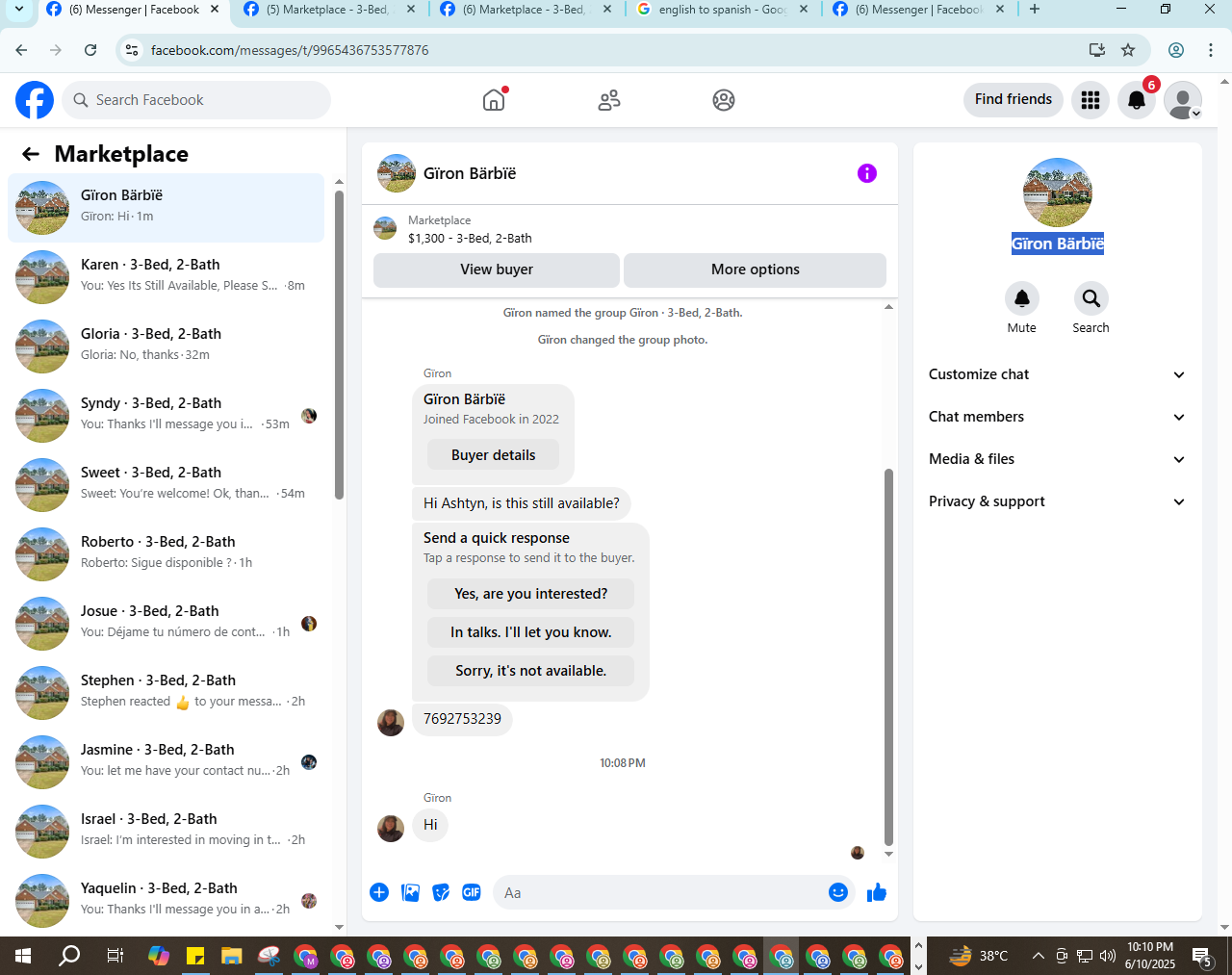Click the View buyer button
This screenshot has width=1232, height=975.
pyautogui.click(x=497, y=269)
